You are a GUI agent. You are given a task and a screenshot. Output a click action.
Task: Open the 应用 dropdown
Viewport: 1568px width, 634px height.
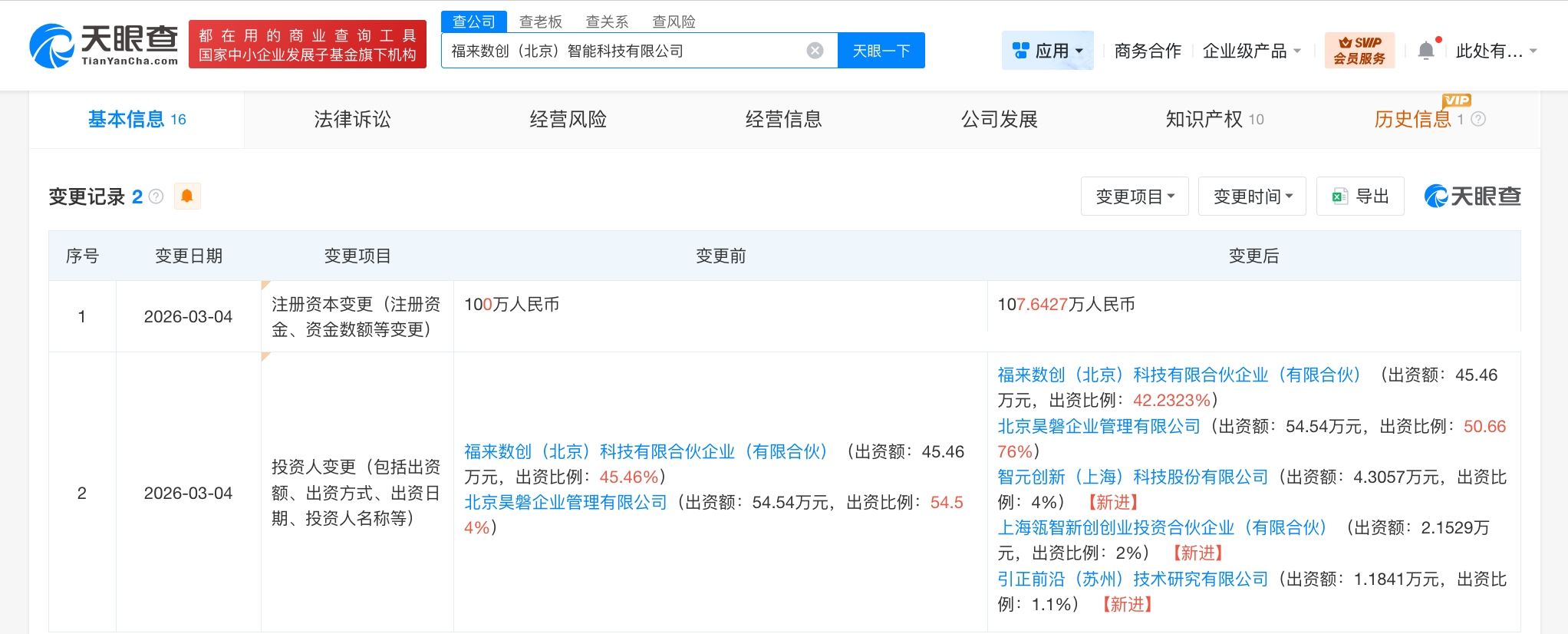click(x=1048, y=51)
